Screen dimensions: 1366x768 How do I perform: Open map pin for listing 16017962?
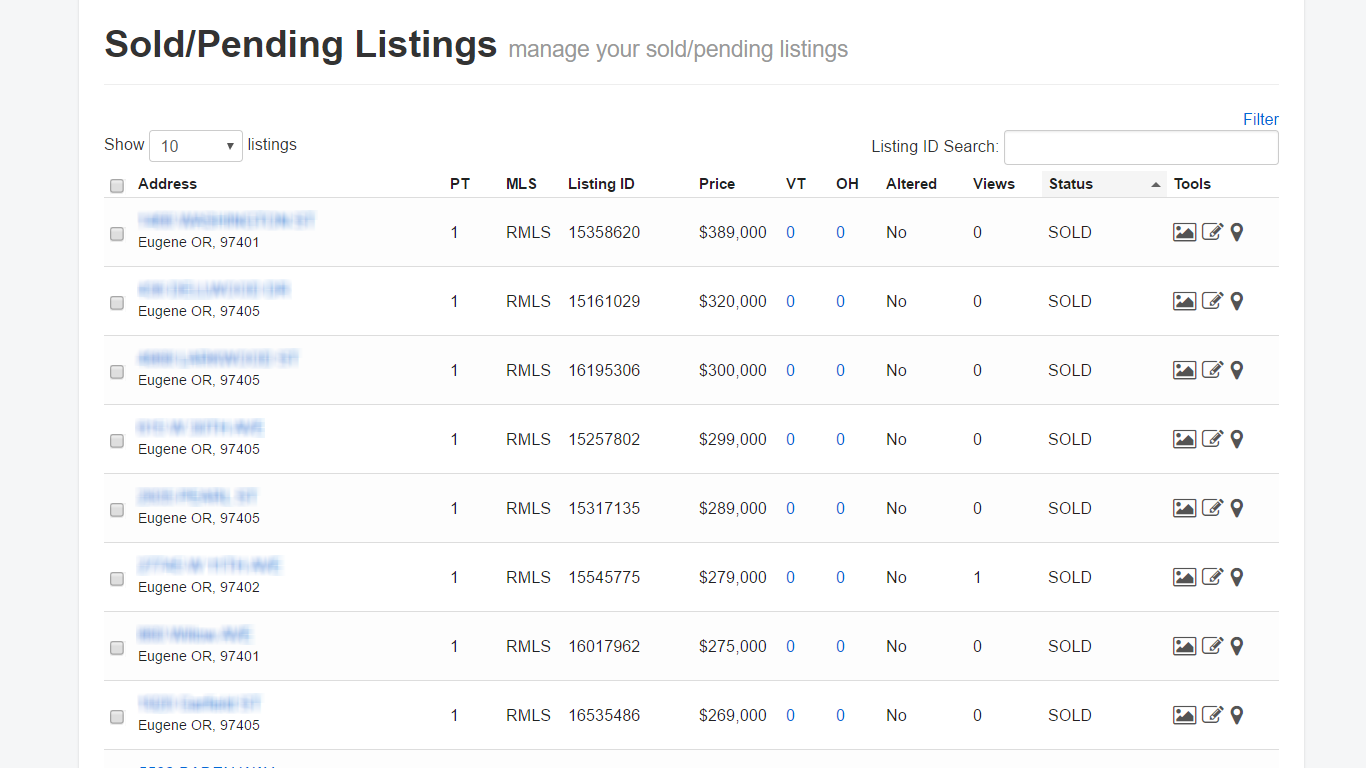pyautogui.click(x=1237, y=646)
